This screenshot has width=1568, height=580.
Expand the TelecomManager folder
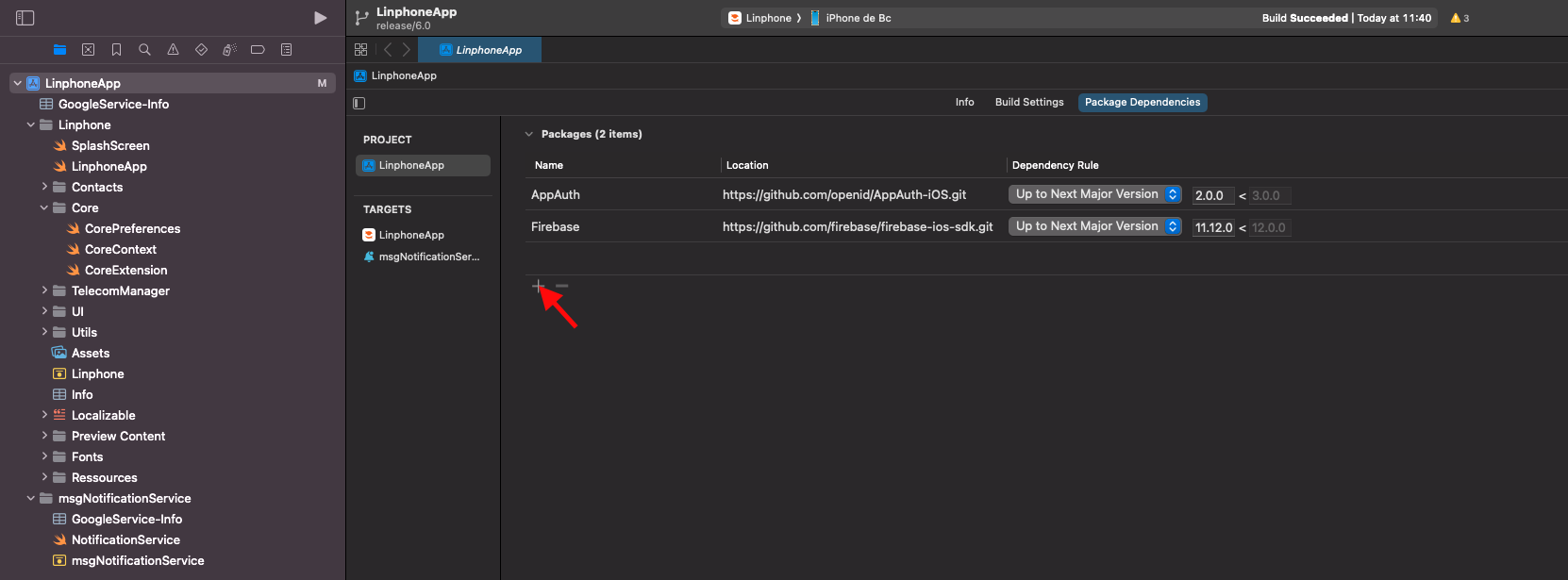click(x=44, y=290)
